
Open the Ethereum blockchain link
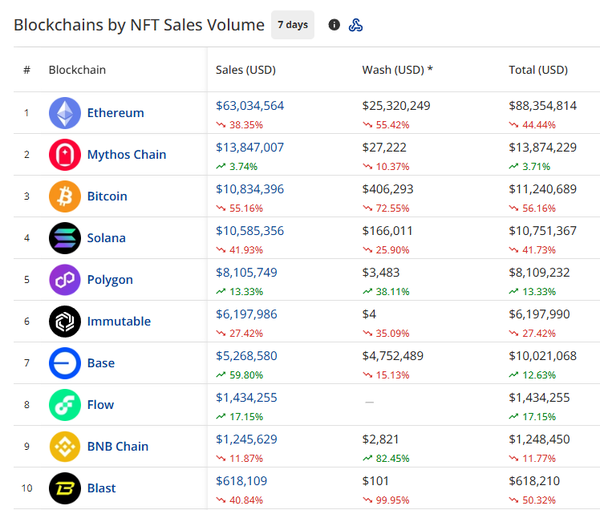click(x=115, y=113)
